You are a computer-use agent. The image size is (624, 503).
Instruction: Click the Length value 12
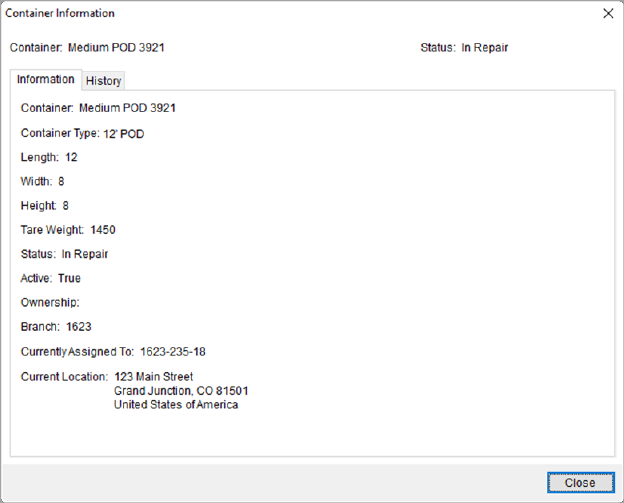(71, 157)
